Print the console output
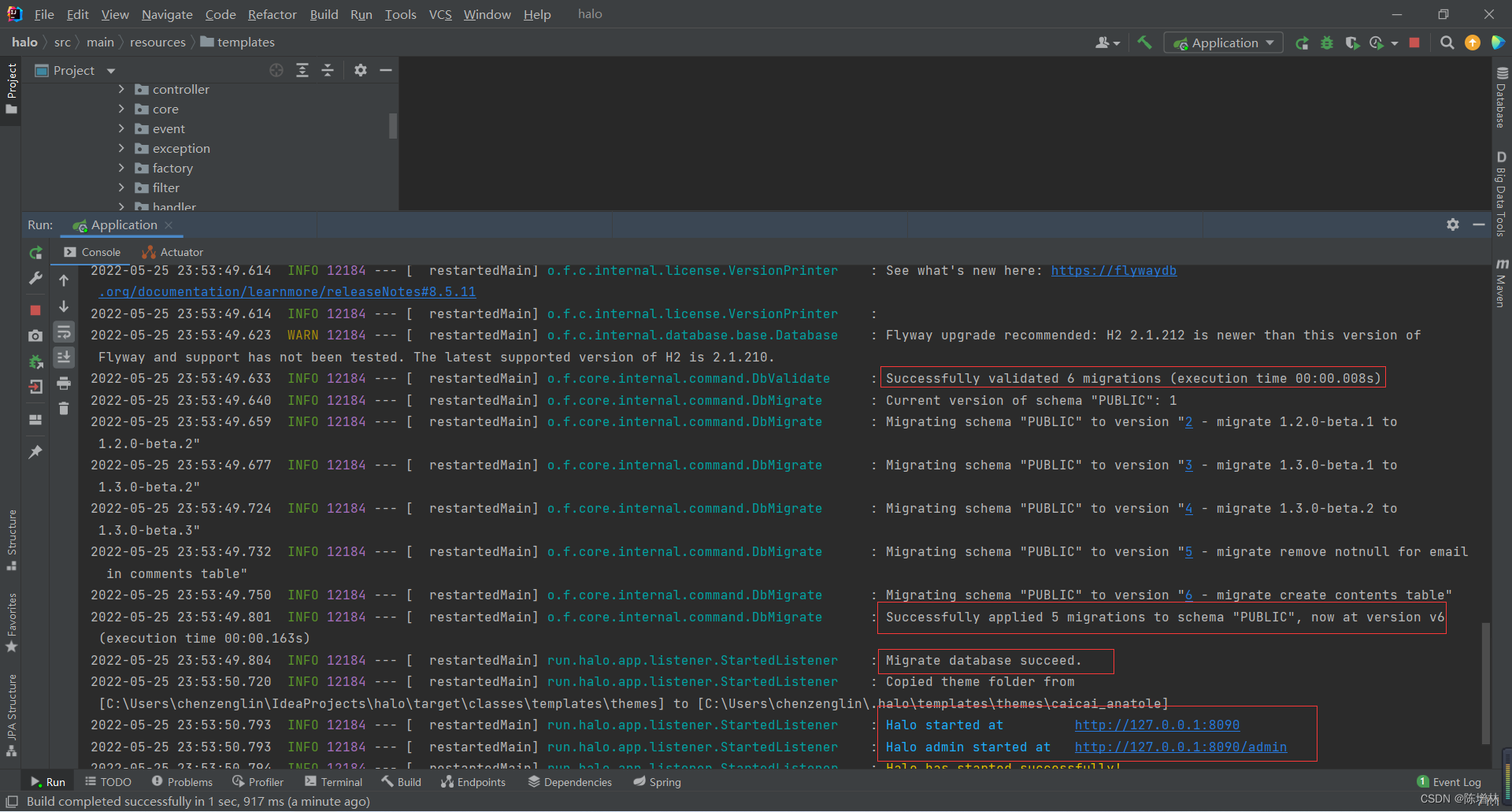 64,384
